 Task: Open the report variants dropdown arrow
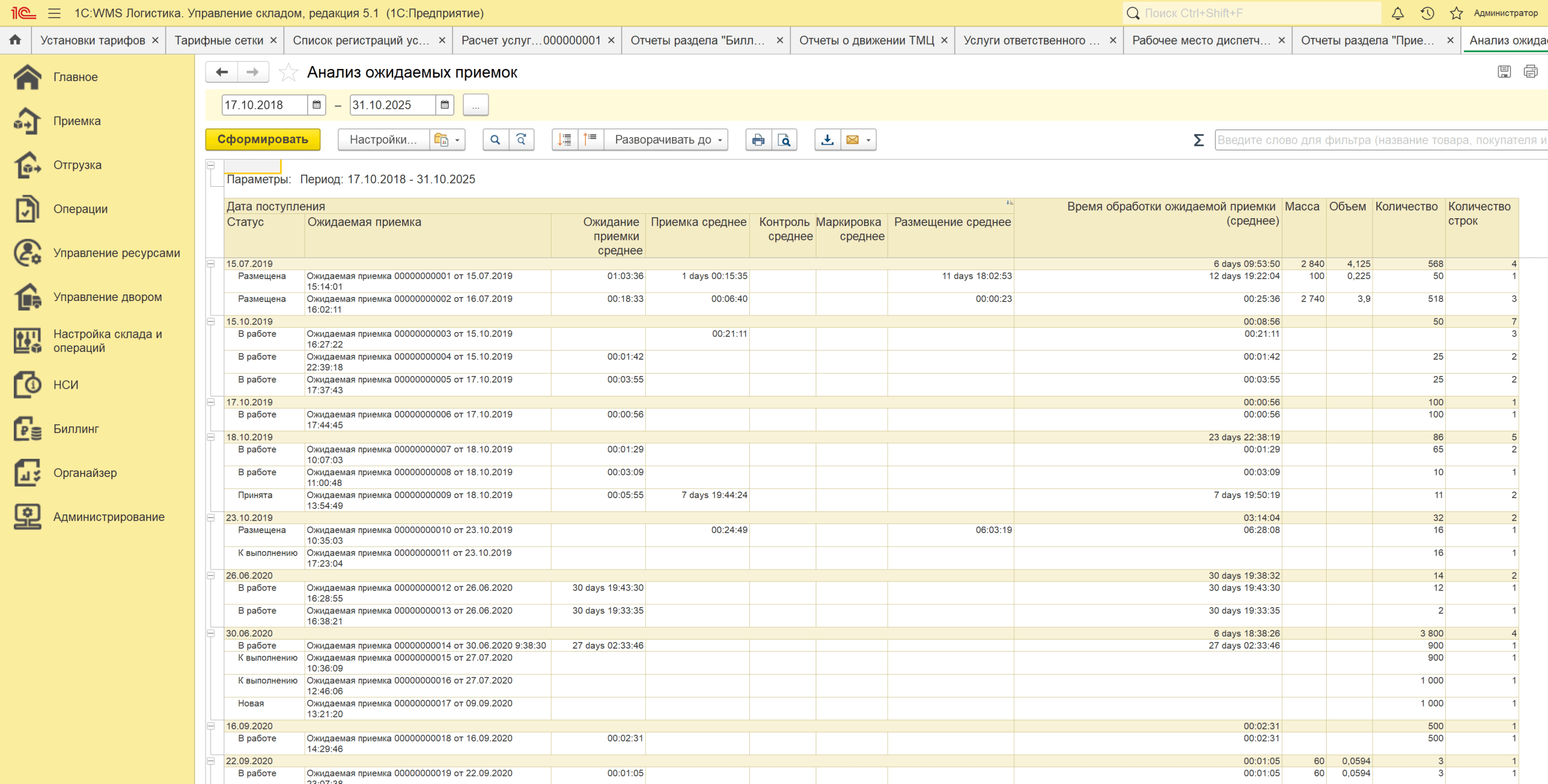457,140
